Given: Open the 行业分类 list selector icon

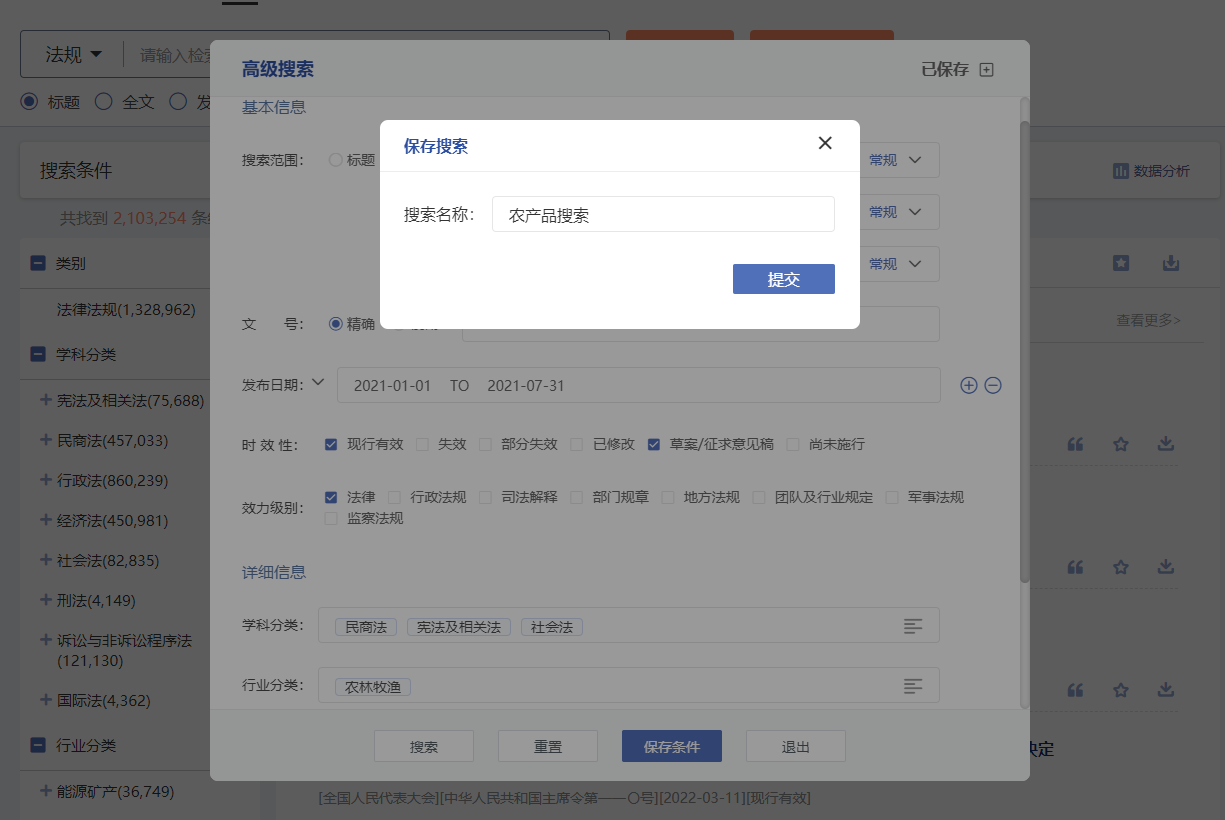Looking at the screenshot, I should (913, 686).
